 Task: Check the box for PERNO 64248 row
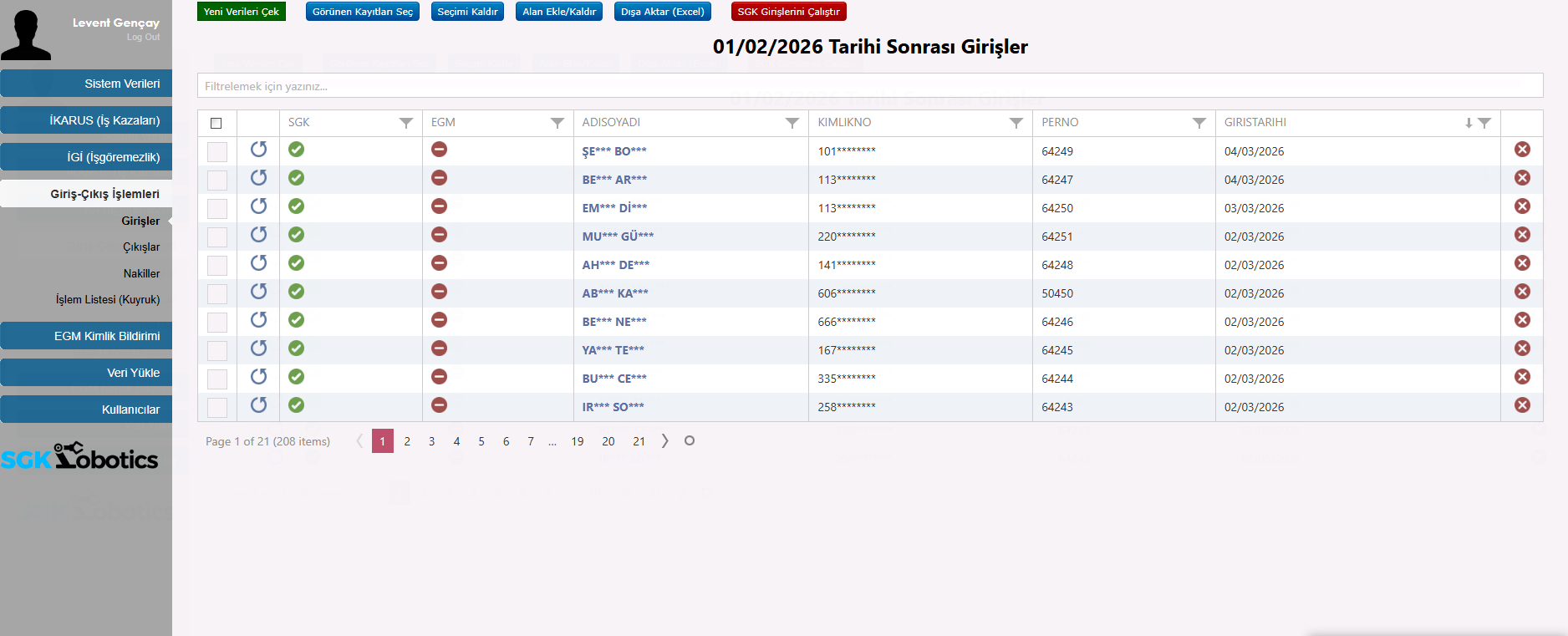pyautogui.click(x=217, y=265)
